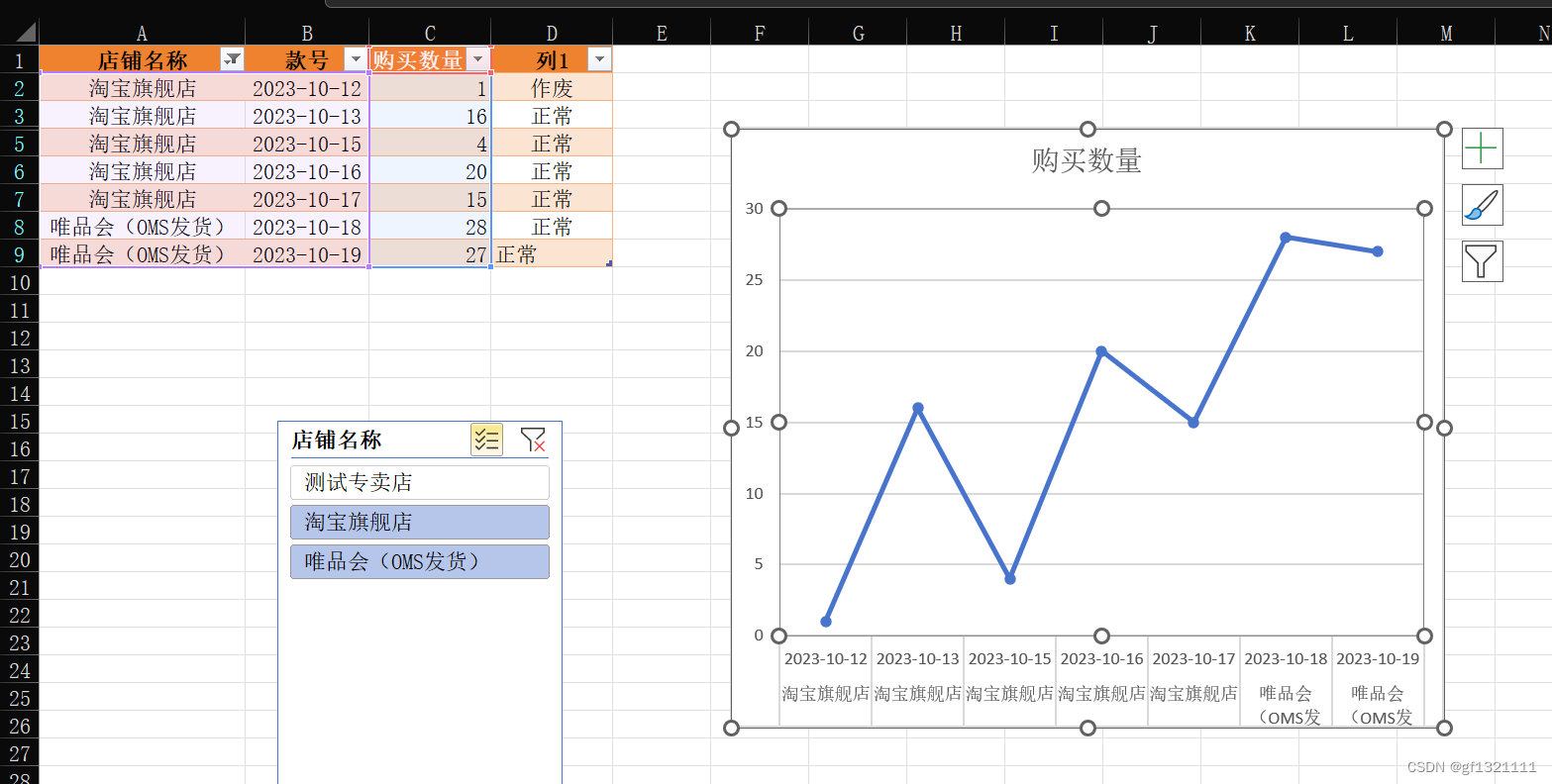Open the 店铺名称 column filter dropdown
The height and width of the screenshot is (784, 1552).
click(232, 59)
